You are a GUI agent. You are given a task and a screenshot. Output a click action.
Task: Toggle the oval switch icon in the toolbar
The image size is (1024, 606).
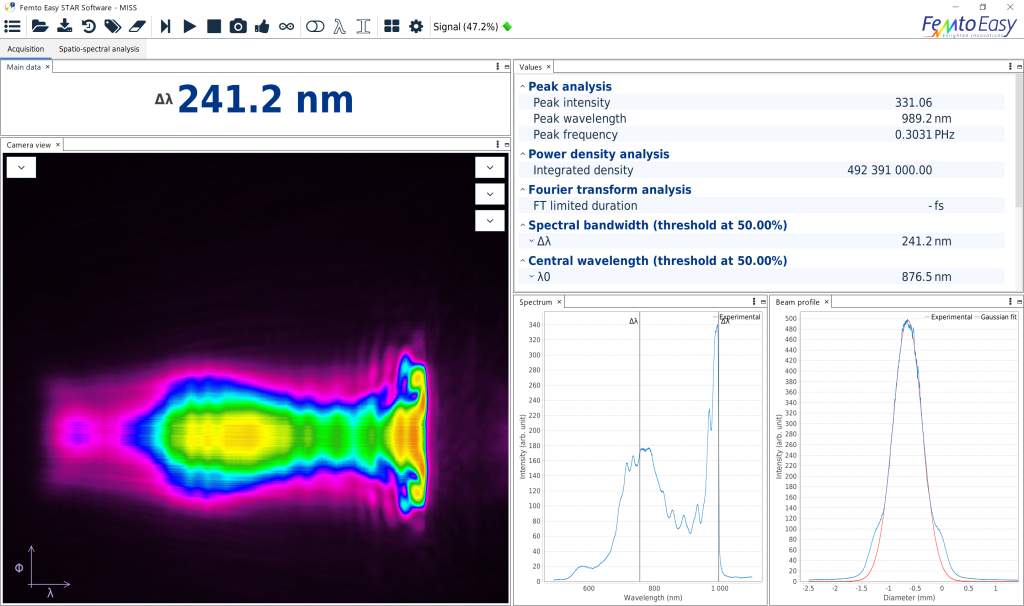(x=314, y=26)
